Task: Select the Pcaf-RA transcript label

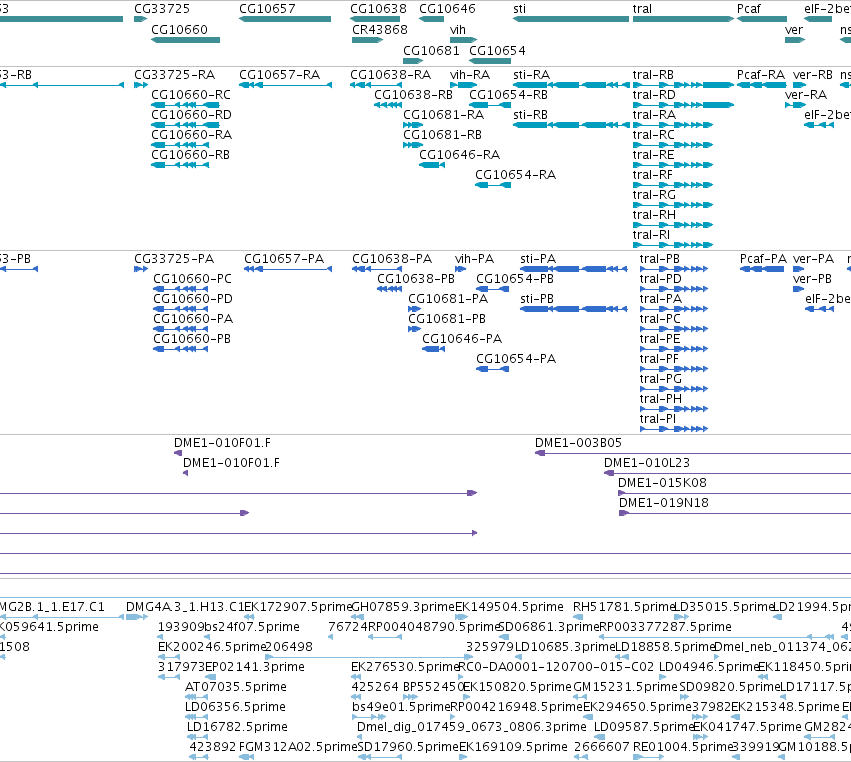Action: (761, 74)
